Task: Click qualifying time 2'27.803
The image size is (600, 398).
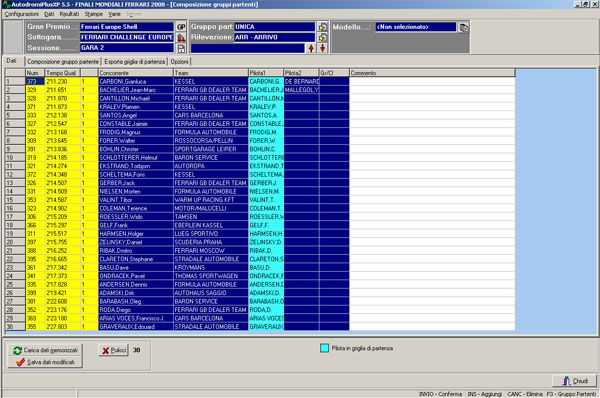Action: click(62, 326)
